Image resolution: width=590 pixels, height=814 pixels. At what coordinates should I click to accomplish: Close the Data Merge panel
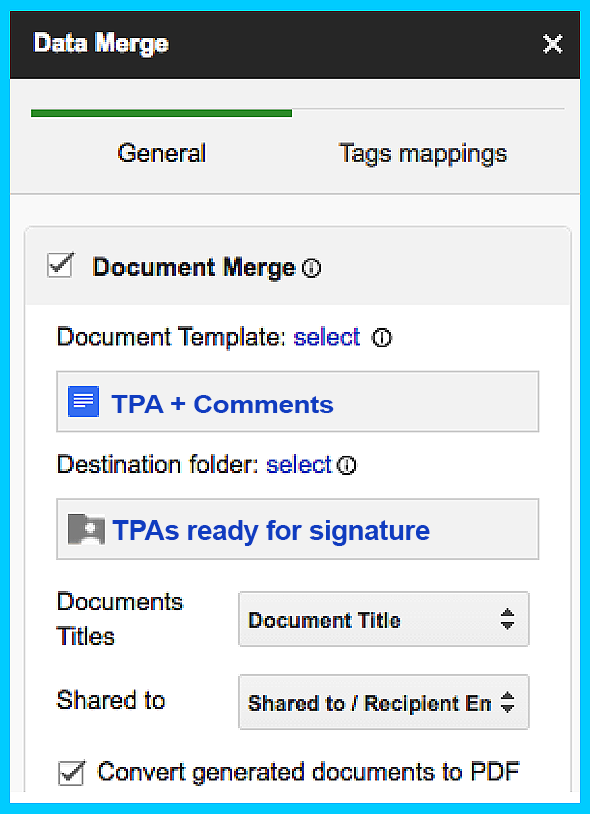[x=553, y=44]
